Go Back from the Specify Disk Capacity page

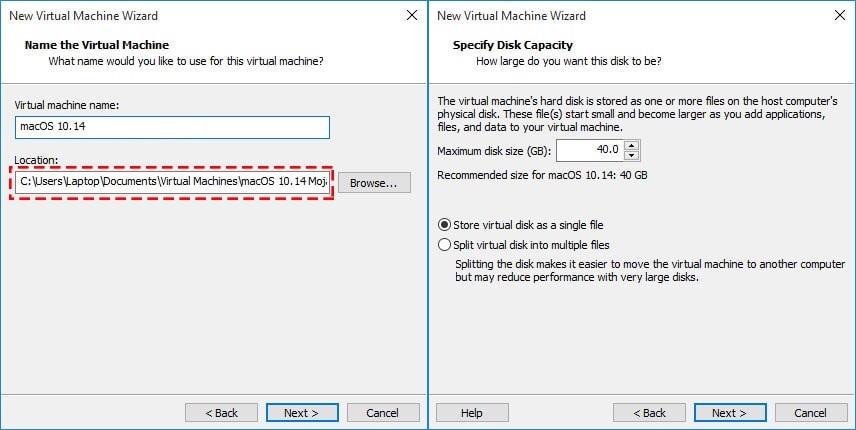[649, 413]
